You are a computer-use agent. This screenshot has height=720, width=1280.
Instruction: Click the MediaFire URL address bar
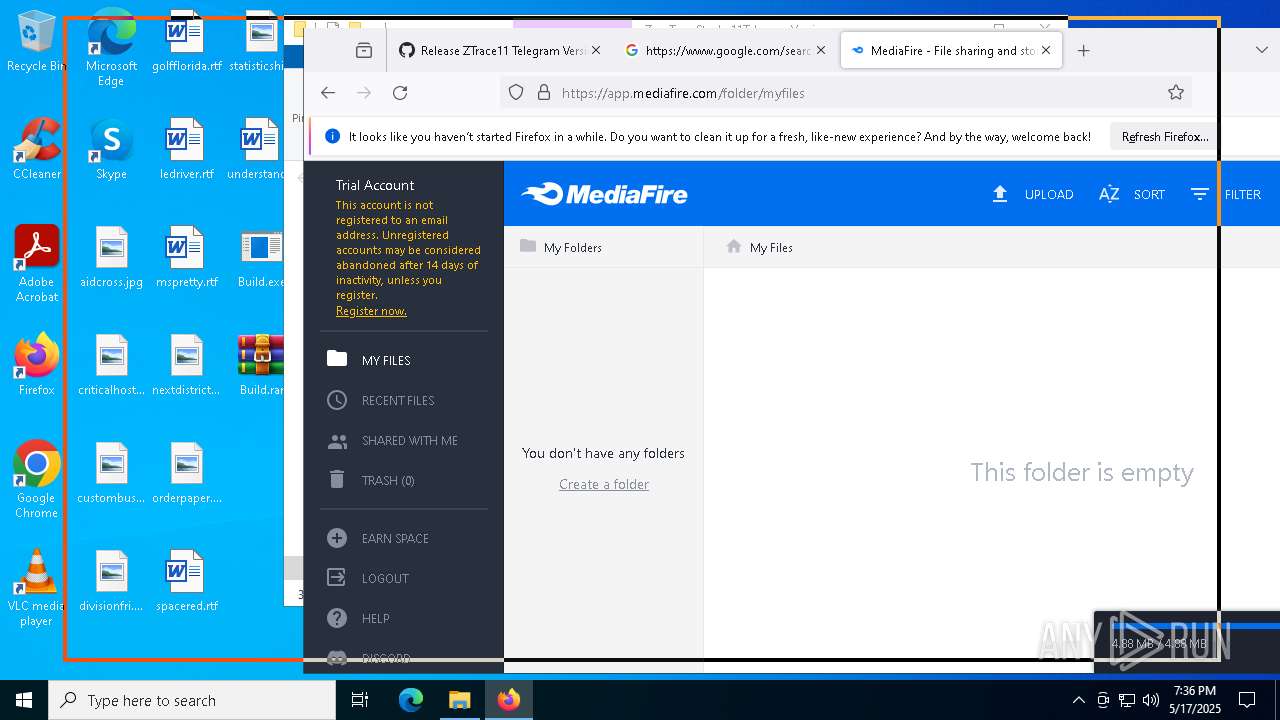point(845,93)
